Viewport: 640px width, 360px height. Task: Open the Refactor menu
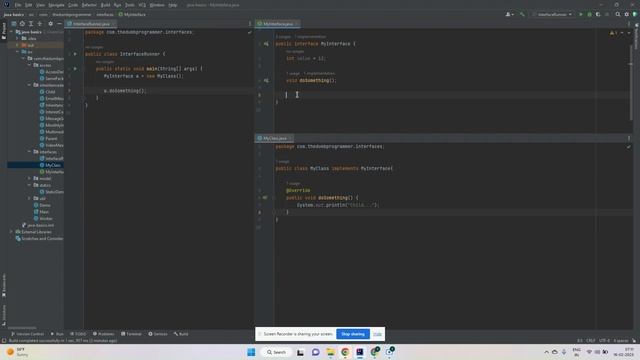[89, 5]
